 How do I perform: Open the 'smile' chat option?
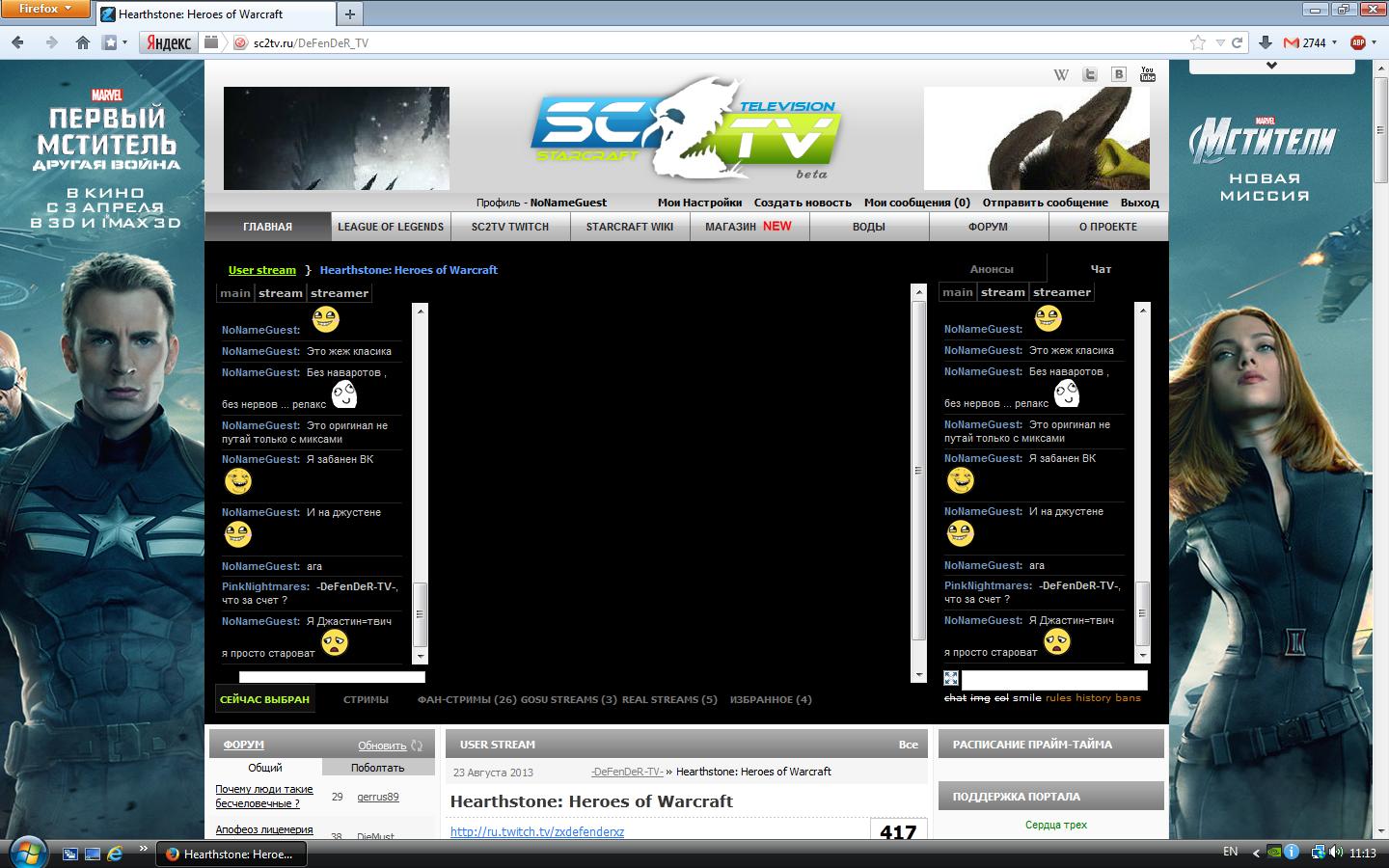point(1027,697)
